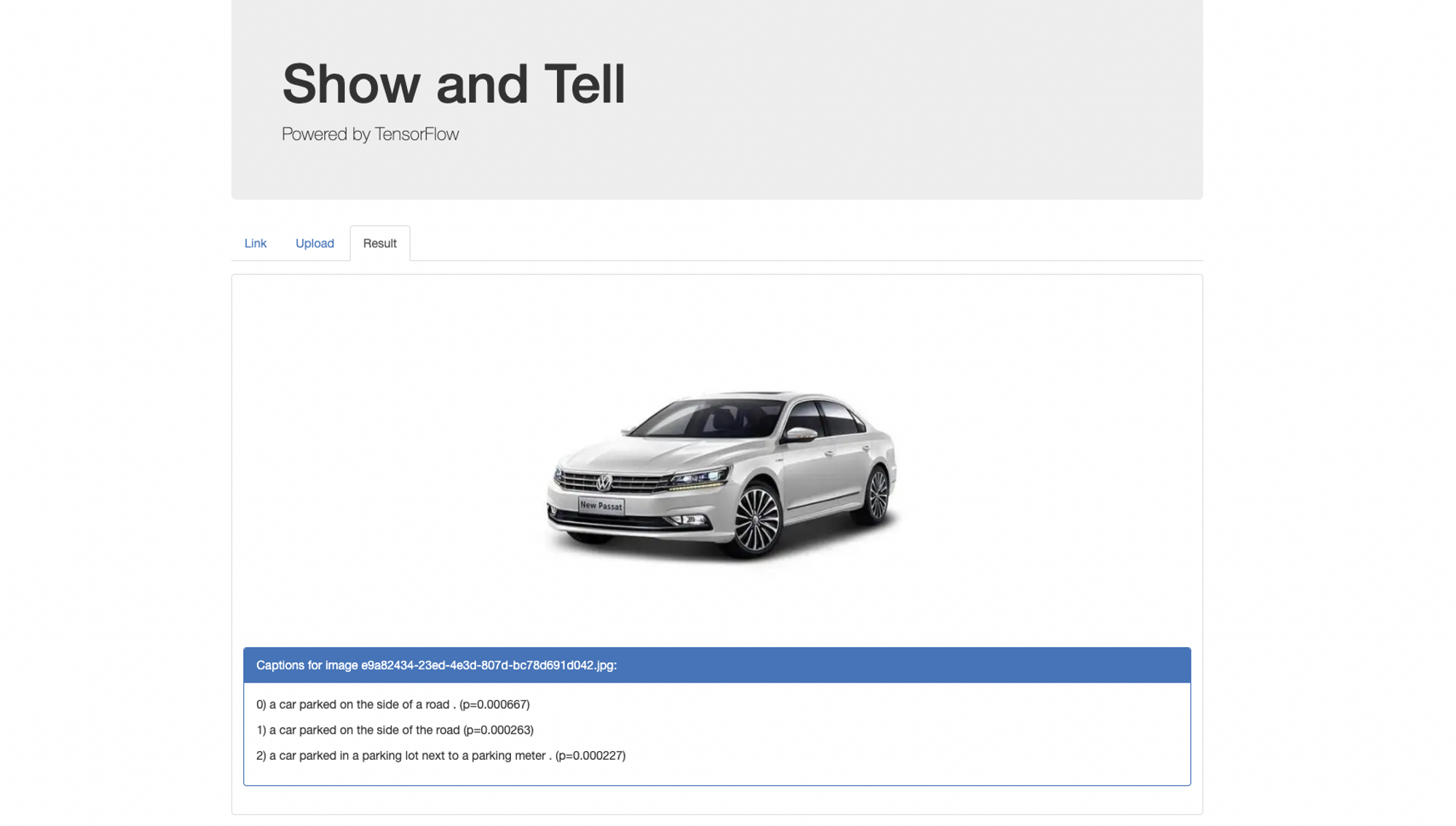Click the Result tab
Screen dimensions: 1456x826
(x=380, y=243)
